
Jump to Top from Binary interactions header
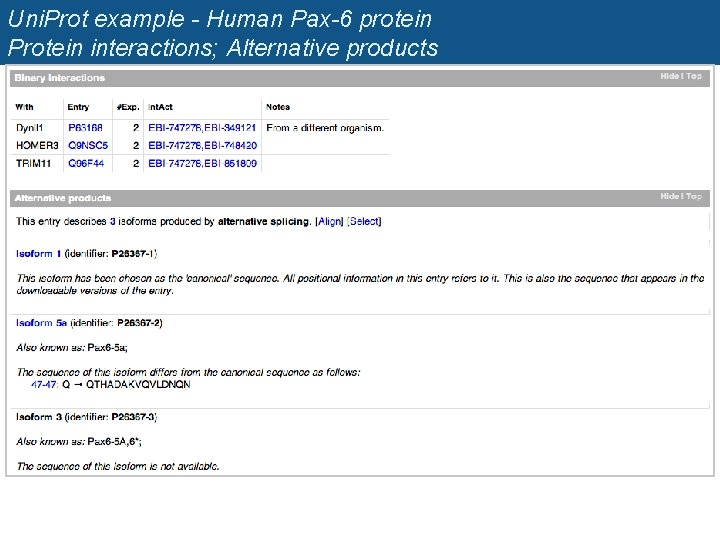coord(694,76)
